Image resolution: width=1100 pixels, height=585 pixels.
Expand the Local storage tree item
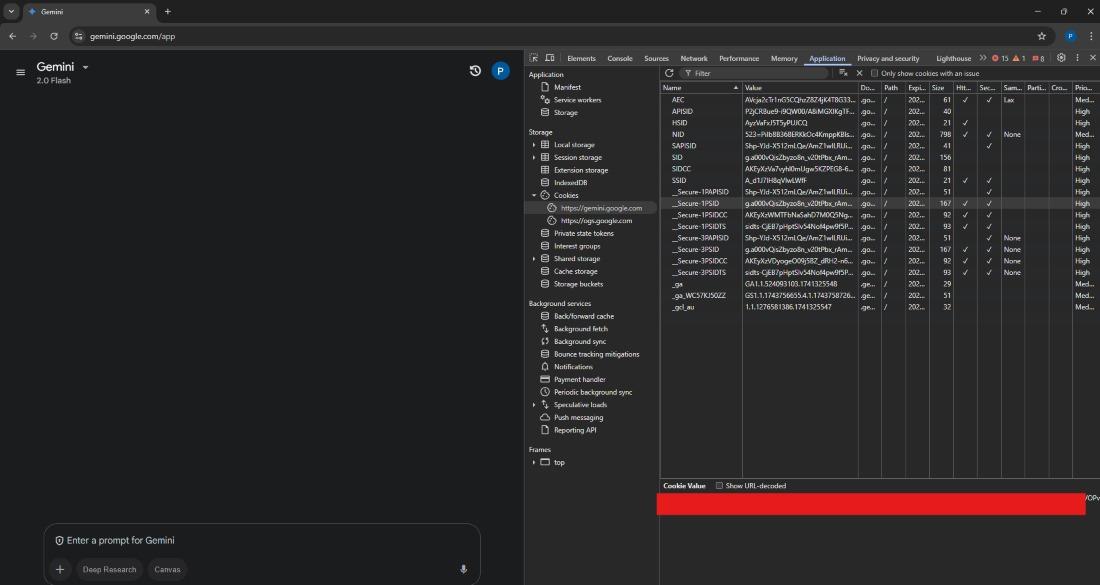534,145
